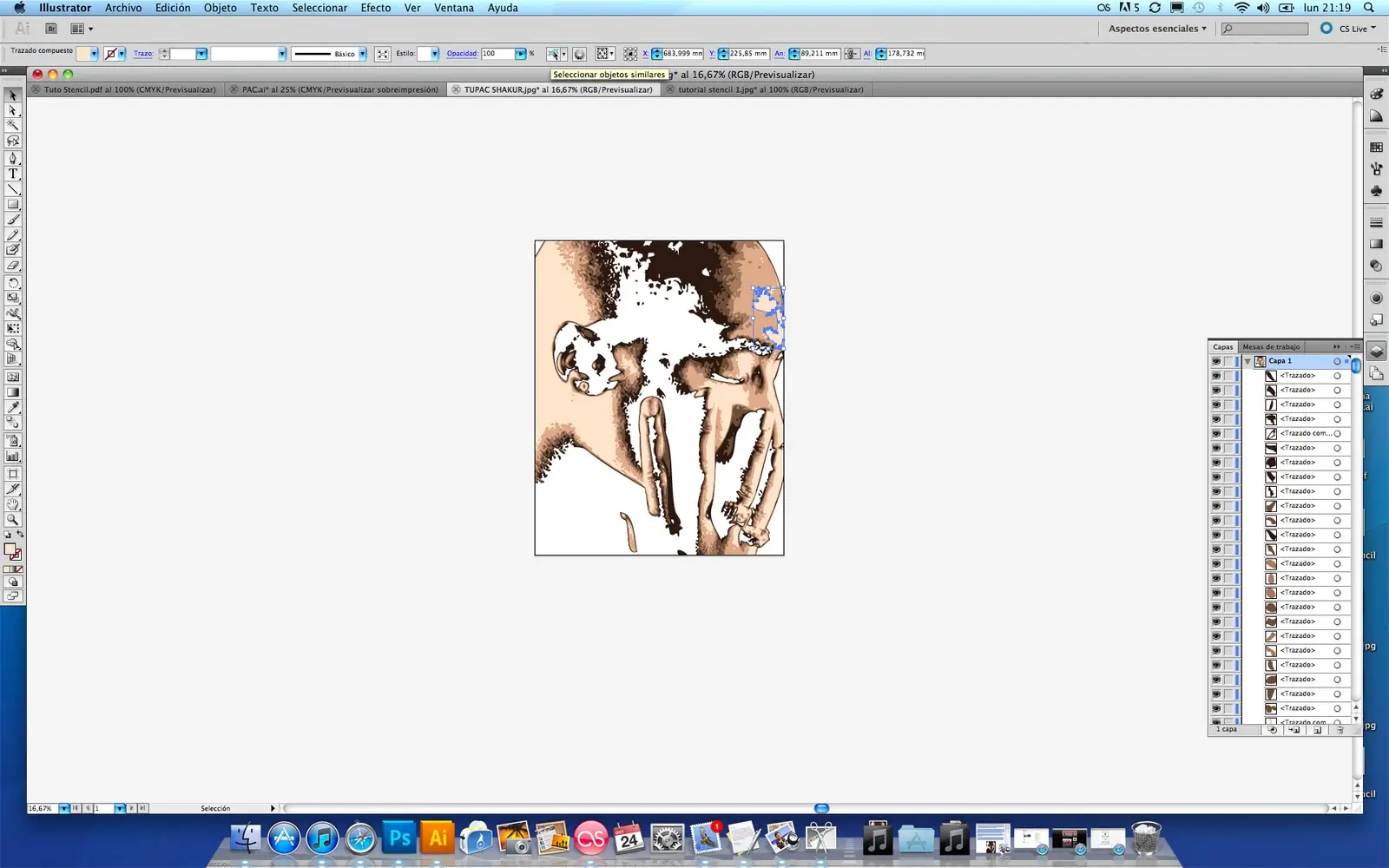
Task: Open the Objeto menu
Action: click(x=221, y=8)
